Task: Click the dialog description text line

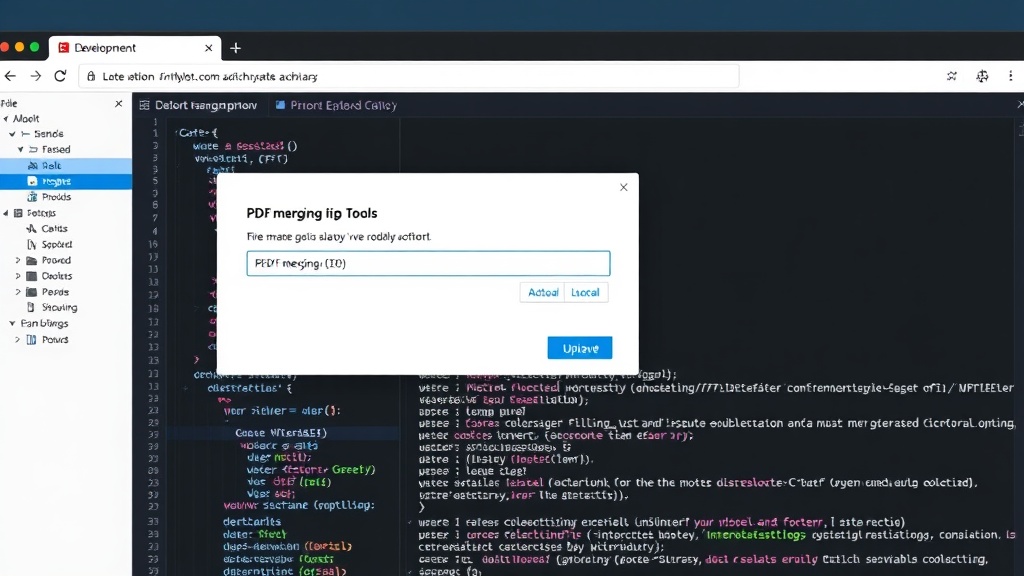Action: pyautogui.click(x=338, y=236)
